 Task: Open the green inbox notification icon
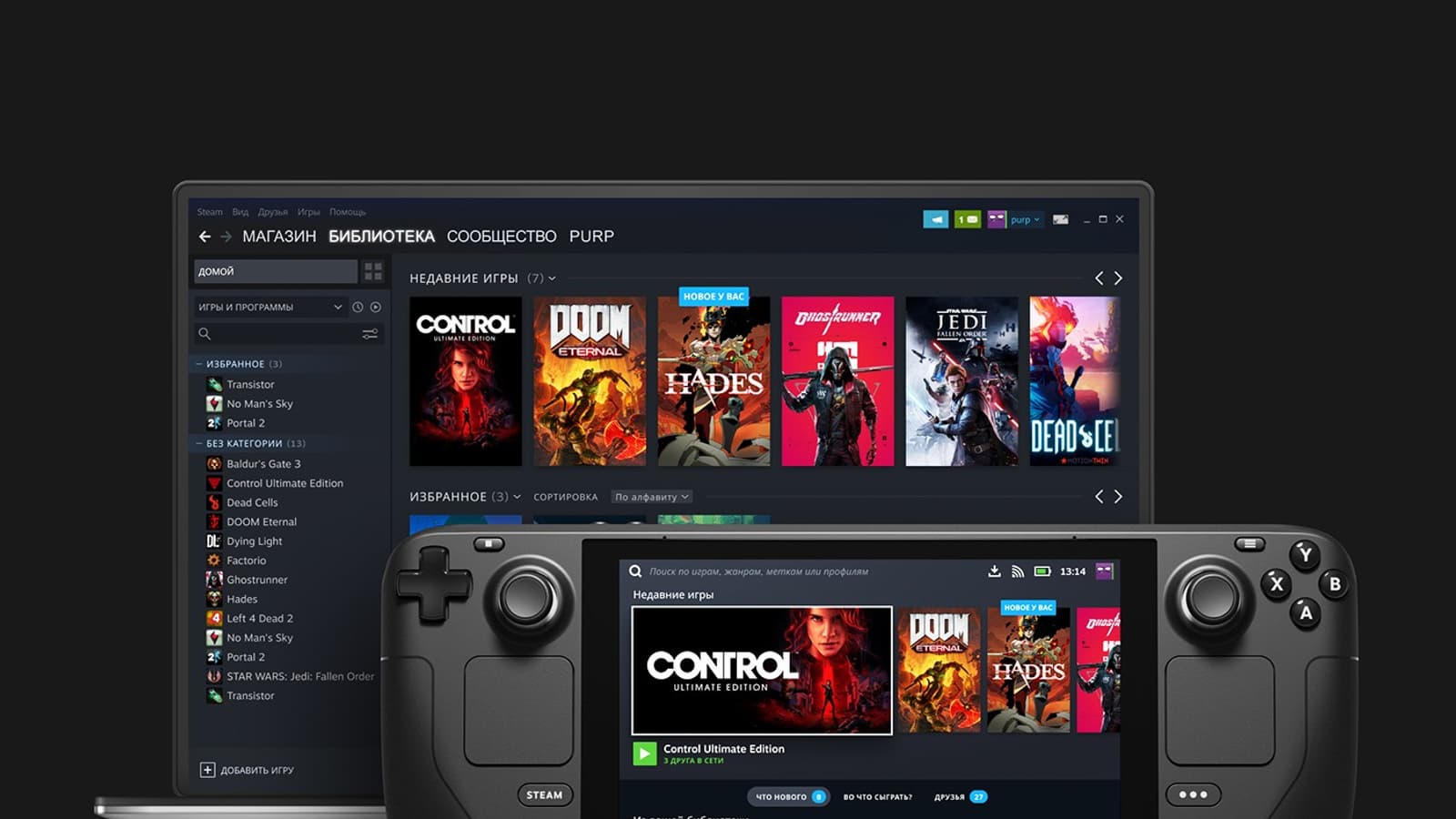[x=967, y=219]
